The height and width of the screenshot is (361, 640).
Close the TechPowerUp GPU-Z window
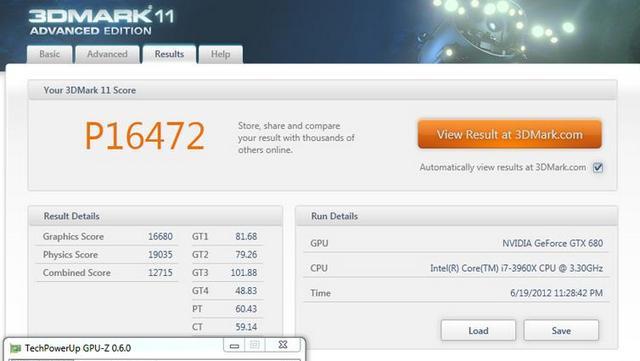pyautogui.click(x=283, y=345)
